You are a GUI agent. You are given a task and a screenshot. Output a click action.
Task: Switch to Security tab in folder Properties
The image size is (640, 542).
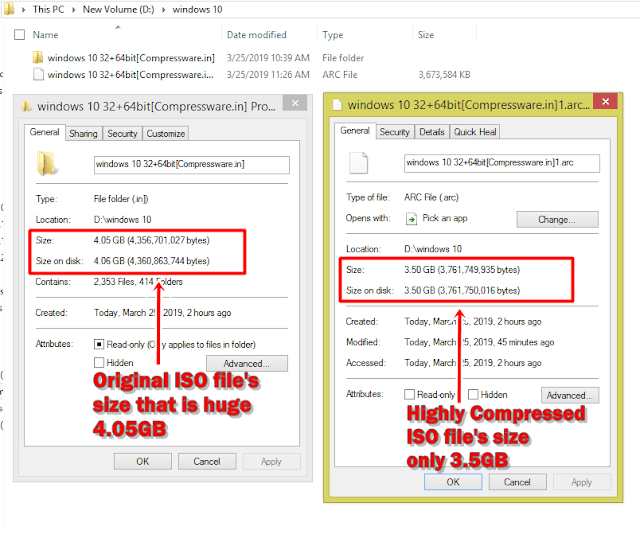point(122,133)
